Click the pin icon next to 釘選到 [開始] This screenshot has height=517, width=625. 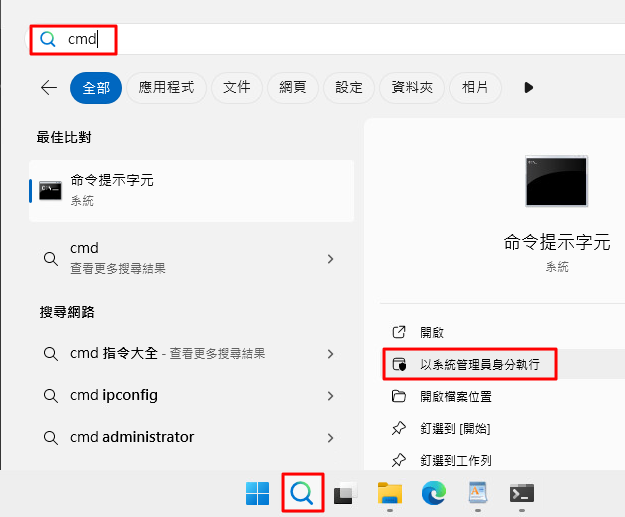point(399,429)
